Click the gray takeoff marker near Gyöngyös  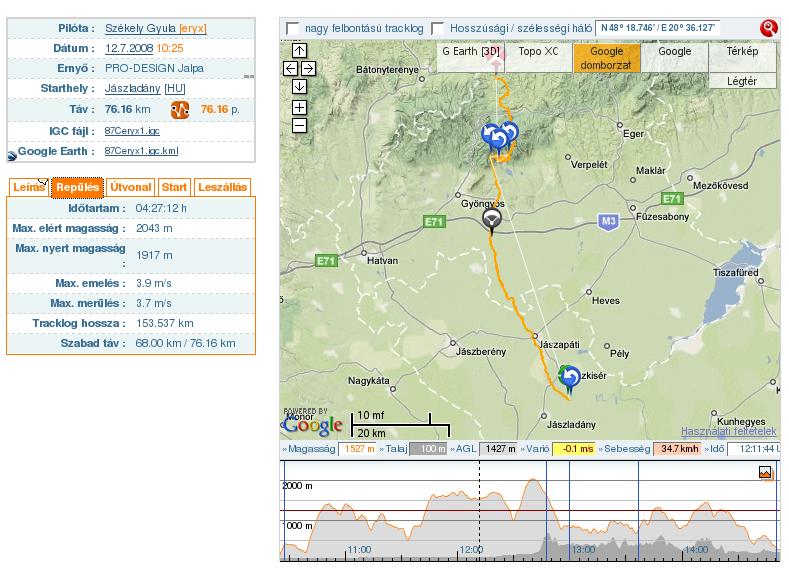click(x=492, y=221)
